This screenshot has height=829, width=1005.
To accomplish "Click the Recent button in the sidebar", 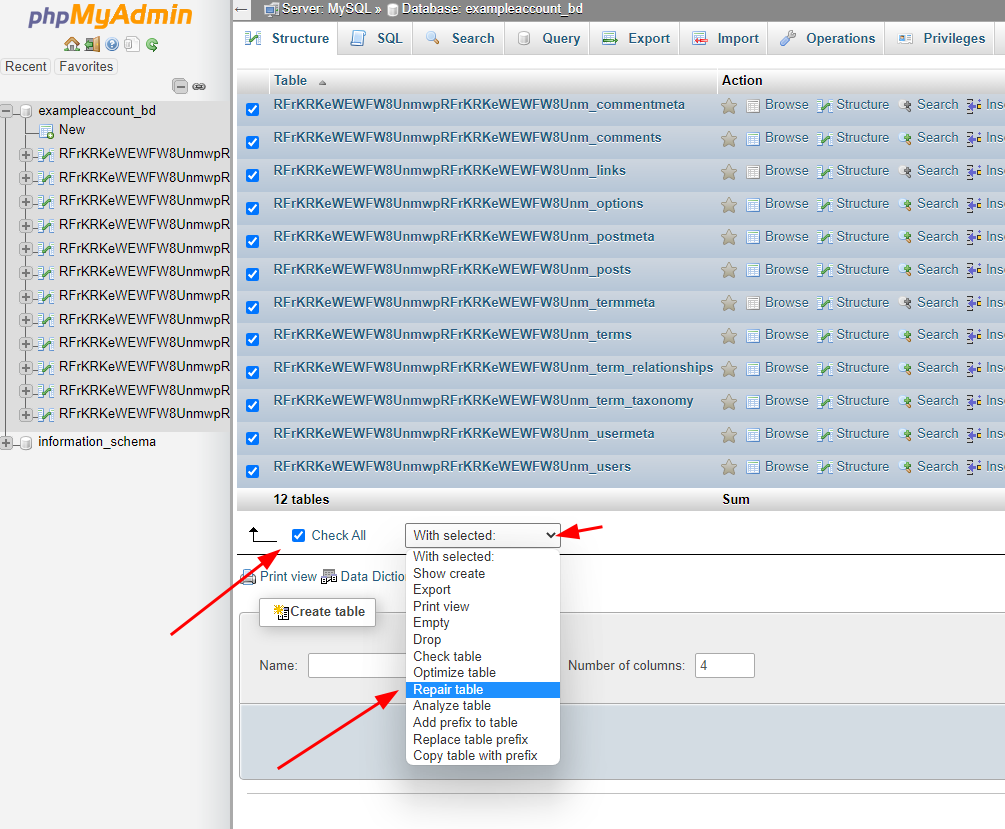I will click(26, 66).
